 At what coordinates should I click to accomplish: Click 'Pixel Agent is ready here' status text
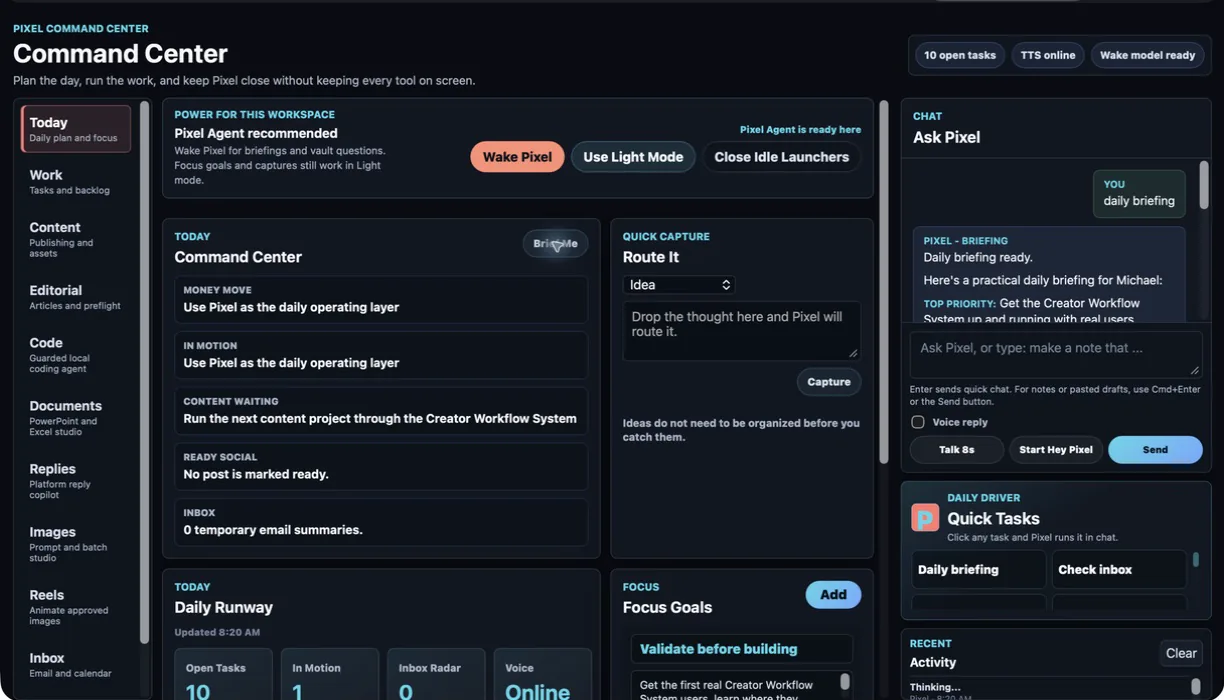point(800,130)
